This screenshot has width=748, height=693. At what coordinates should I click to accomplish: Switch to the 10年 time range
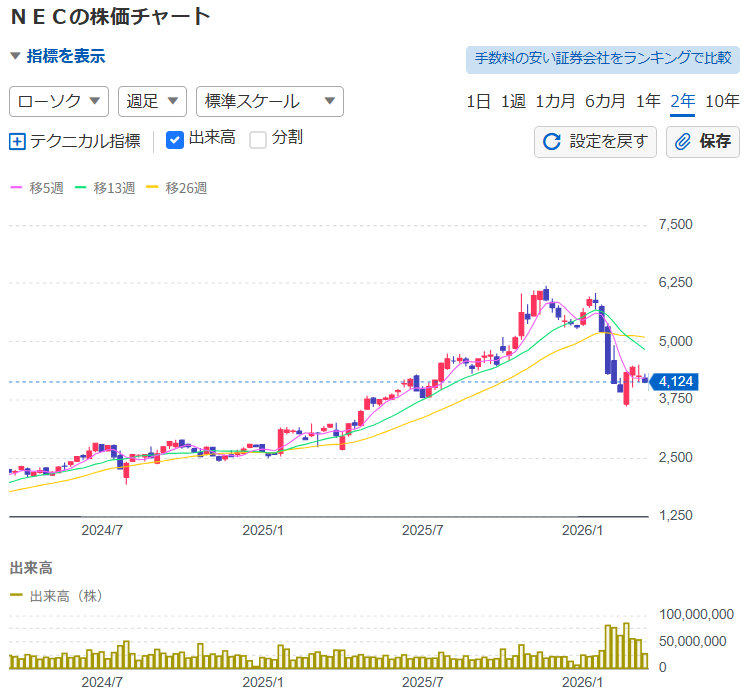click(722, 101)
